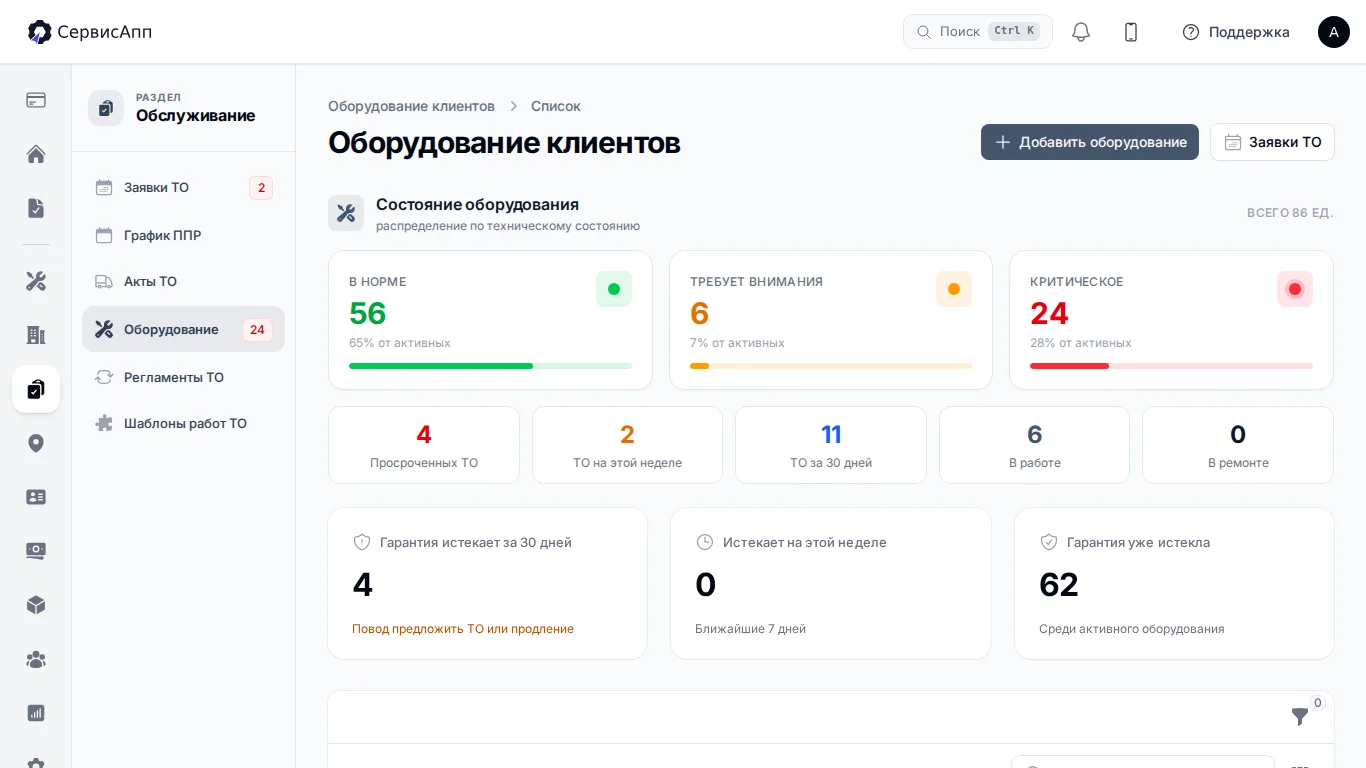Open the document checkmark icon in rail
This screenshot has width=1366, height=768.
tap(36, 208)
